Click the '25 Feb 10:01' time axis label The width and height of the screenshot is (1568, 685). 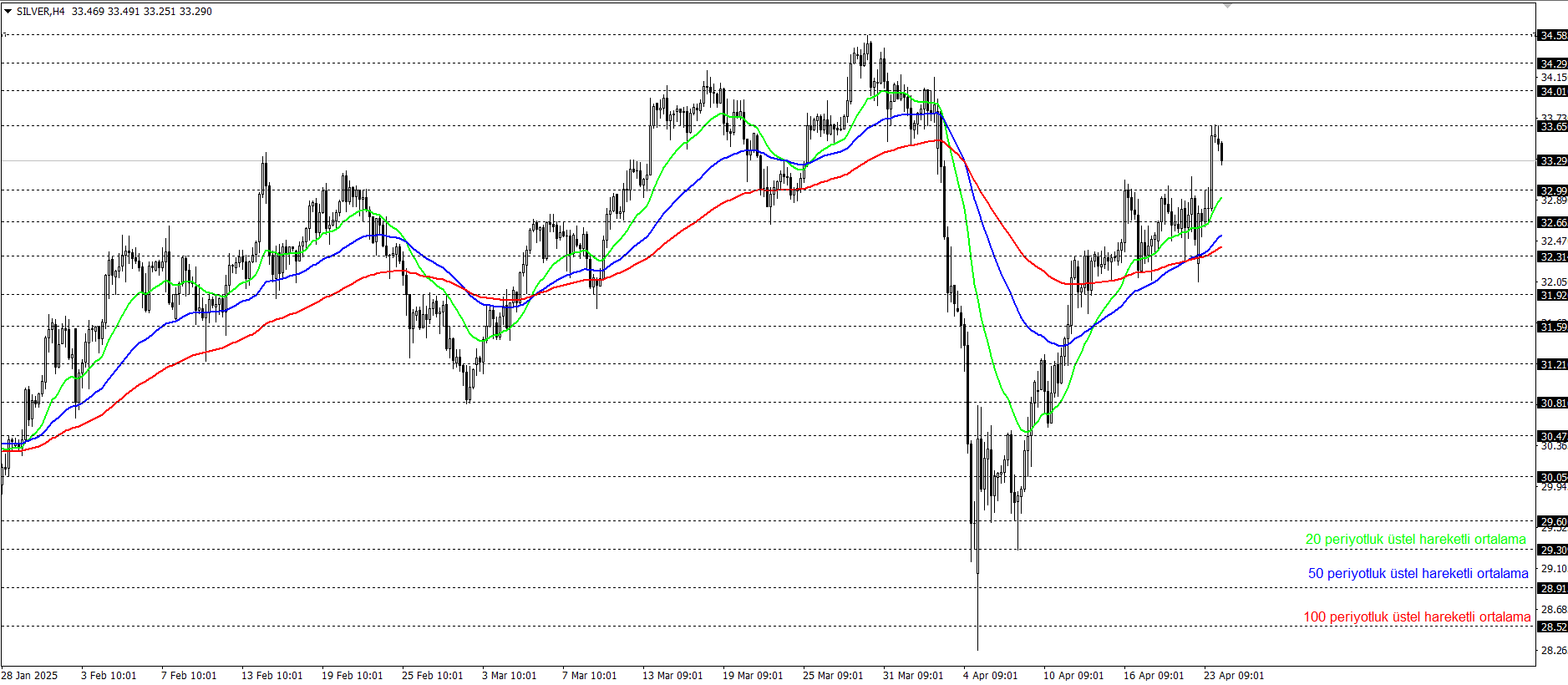pyautogui.click(x=432, y=675)
